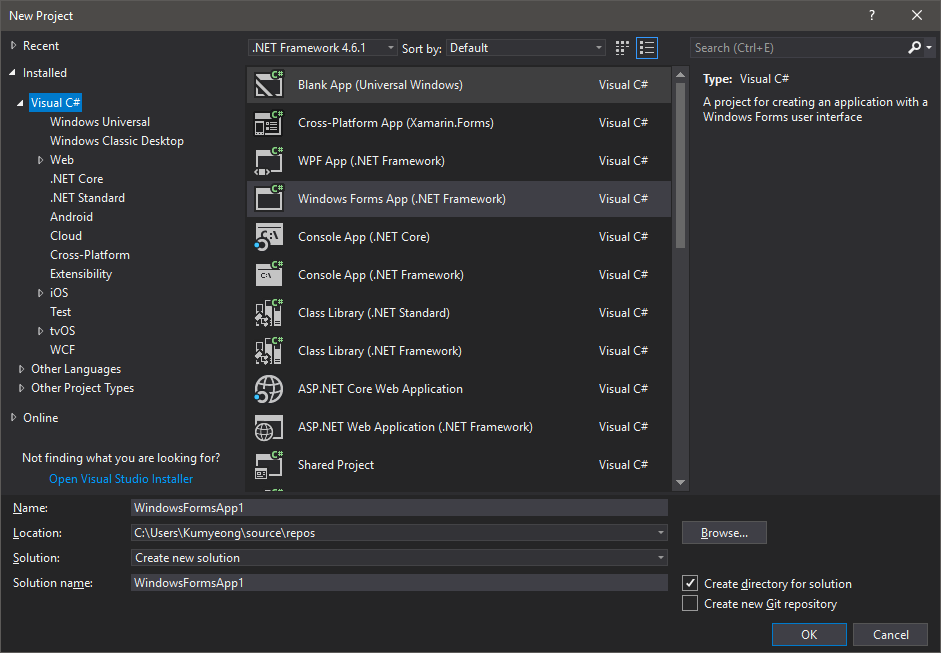Select the .NET Standard category
This screenshot has width=941, height=653.
tap(88, 198)
